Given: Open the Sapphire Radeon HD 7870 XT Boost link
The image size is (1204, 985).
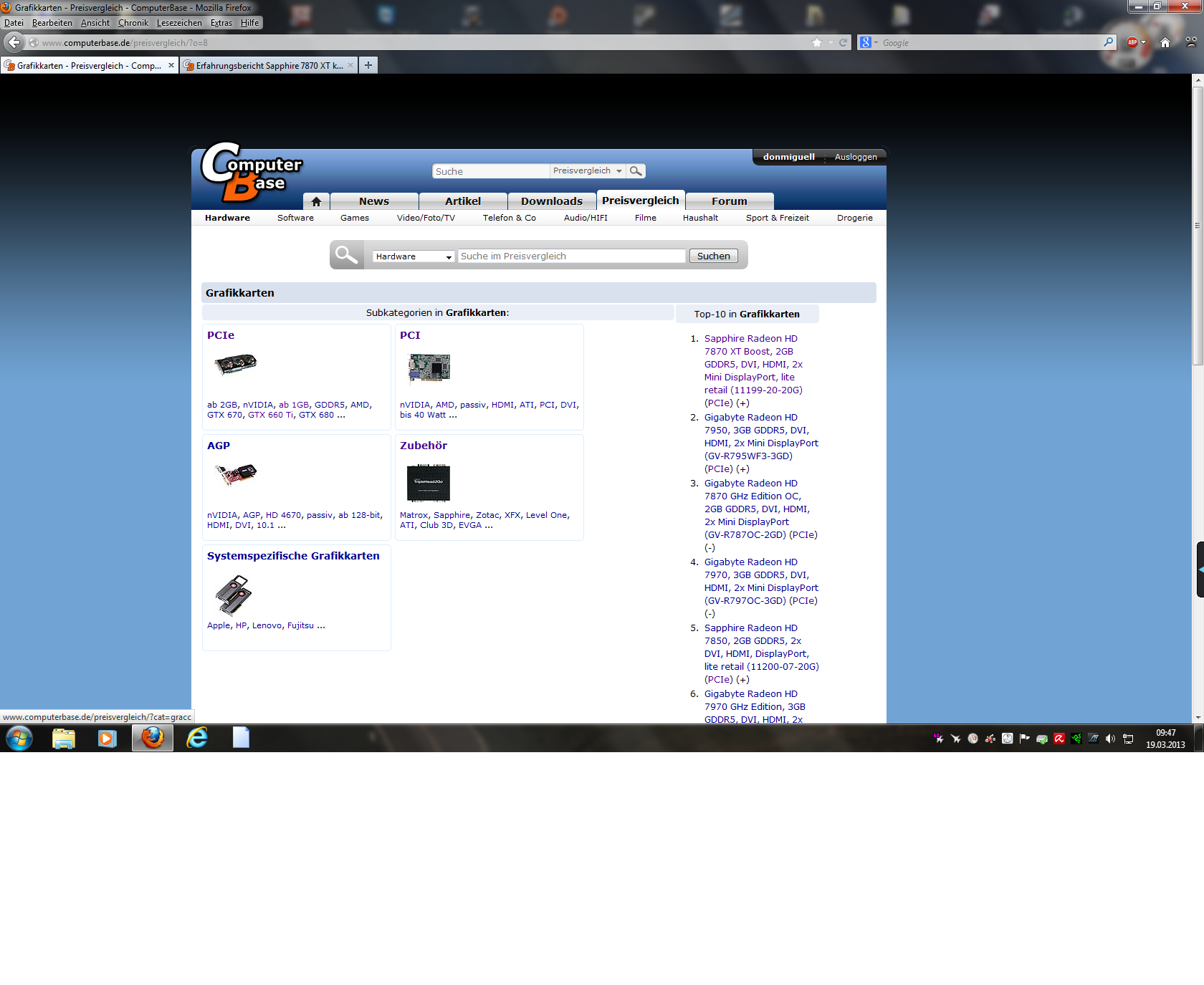Looking at the screenshot, I should pos(753,364).
